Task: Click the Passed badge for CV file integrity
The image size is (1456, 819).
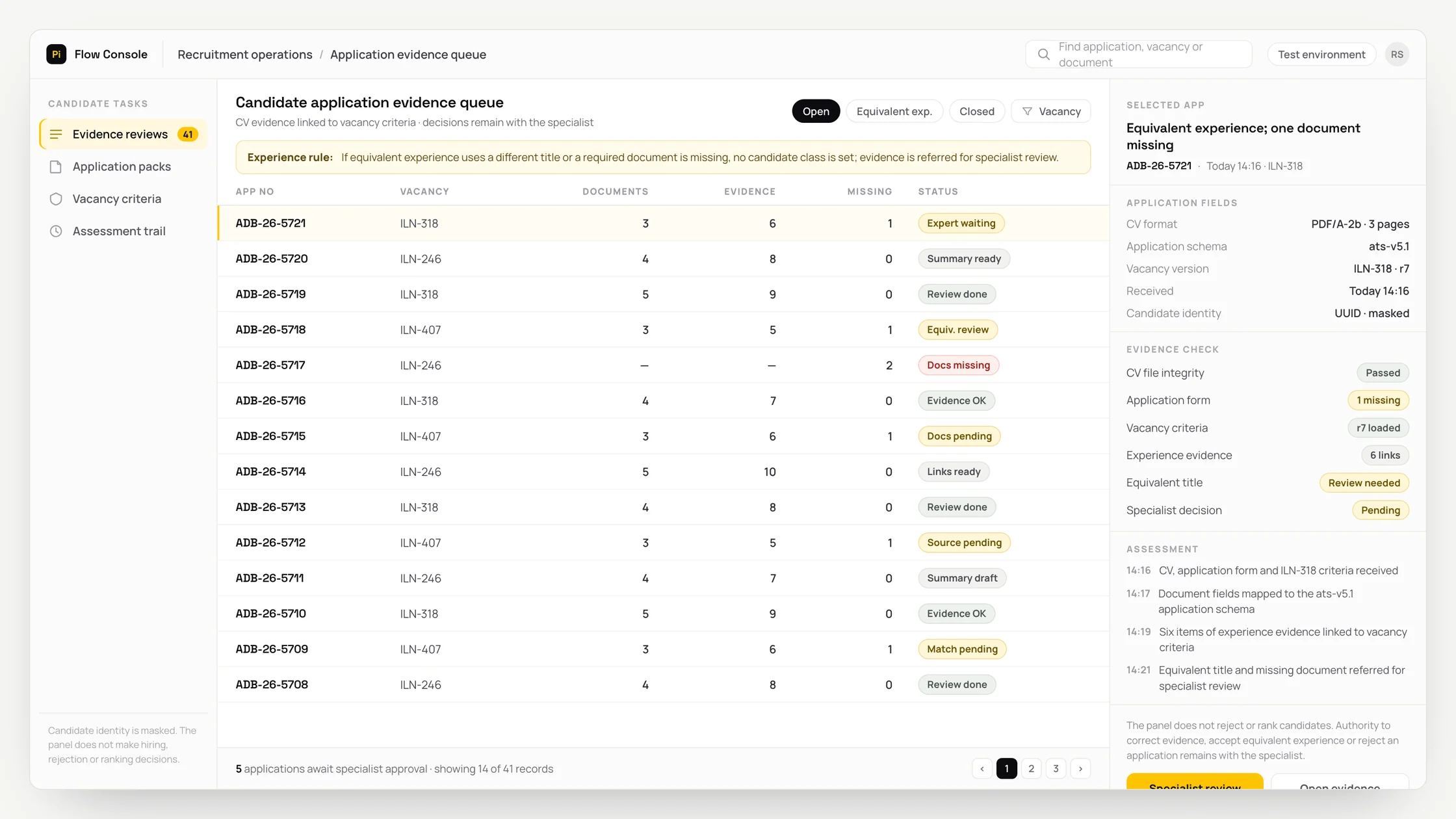Action: pos(1383,373)
